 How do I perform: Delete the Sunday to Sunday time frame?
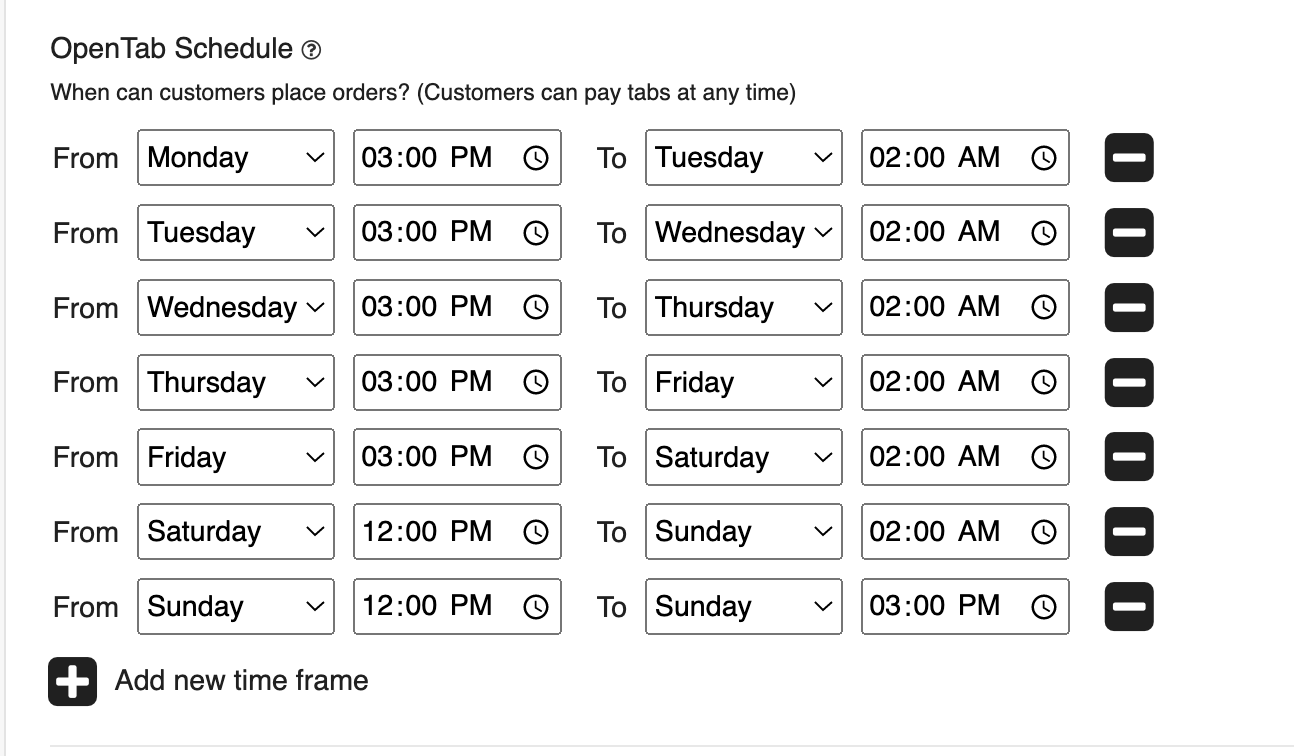[x=1129, y=607]
